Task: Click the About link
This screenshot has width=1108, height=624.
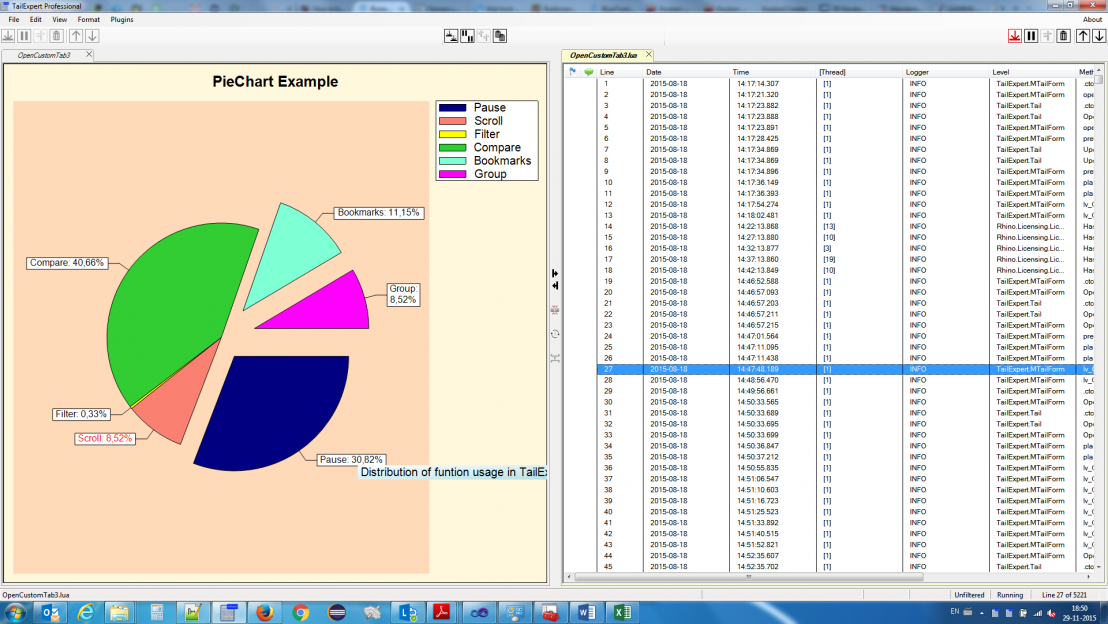Action: [1092, 19]
